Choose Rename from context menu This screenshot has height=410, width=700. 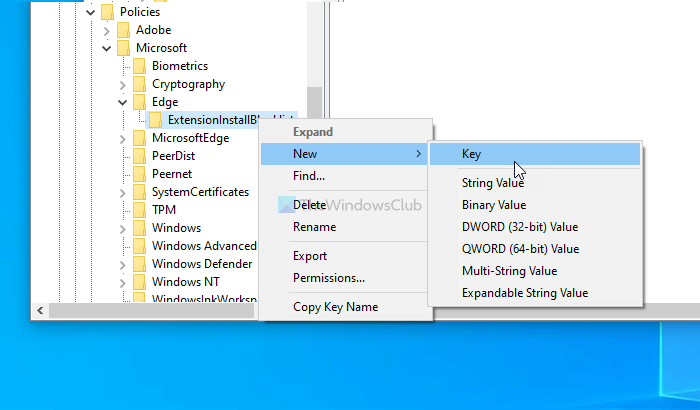[344, 227]
